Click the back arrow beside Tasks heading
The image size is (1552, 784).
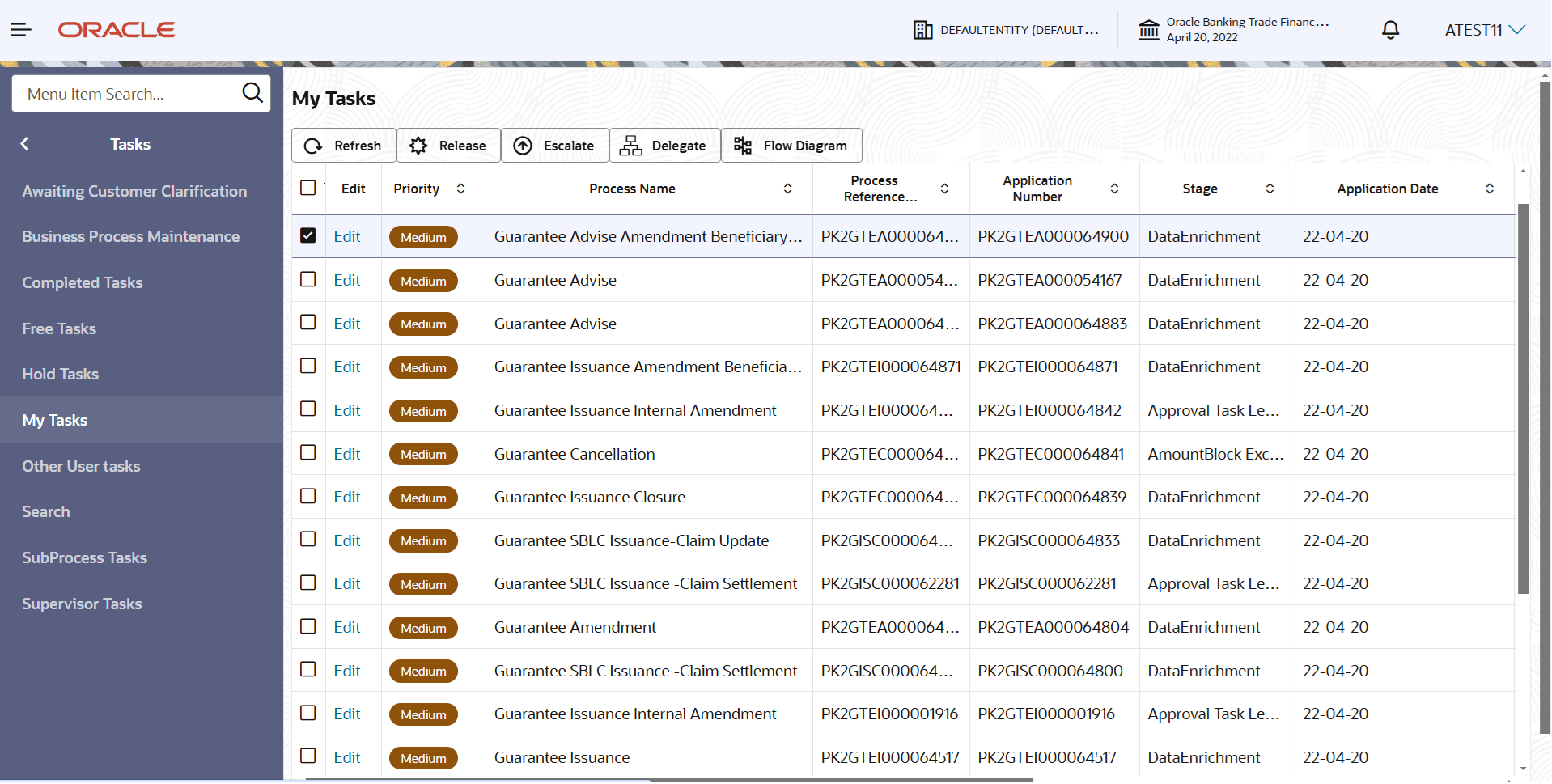(24, 143)
